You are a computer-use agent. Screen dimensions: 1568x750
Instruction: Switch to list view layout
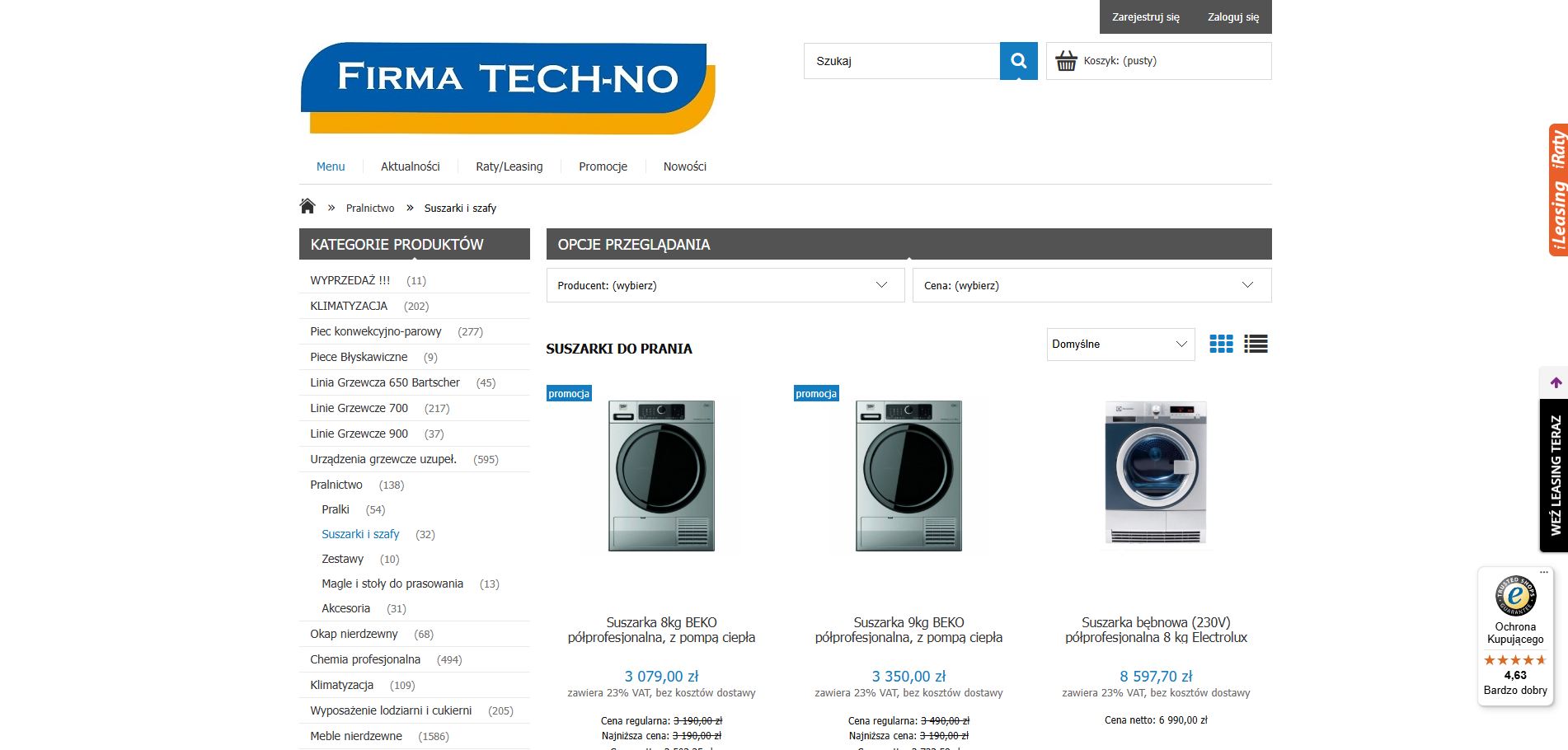[1256, 344]
